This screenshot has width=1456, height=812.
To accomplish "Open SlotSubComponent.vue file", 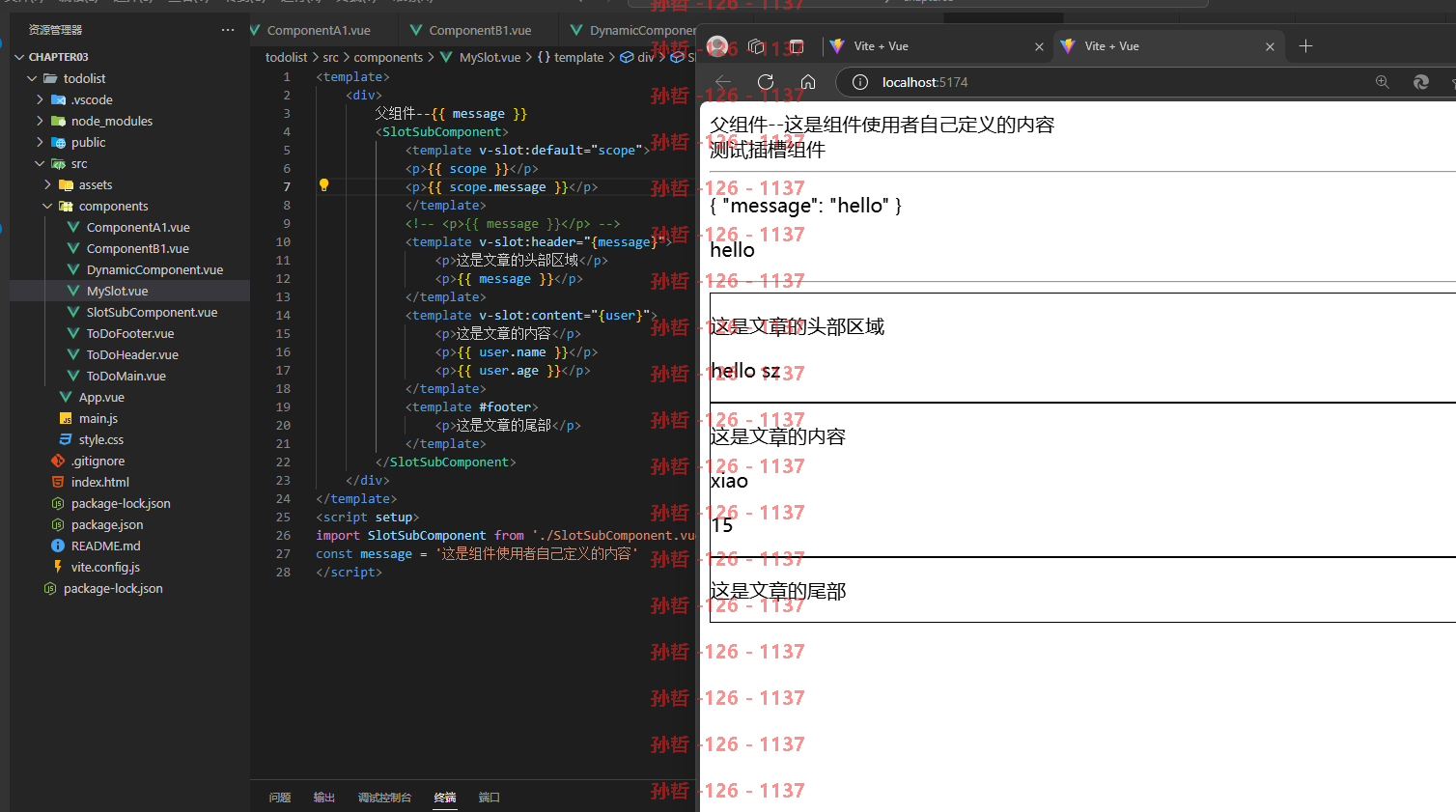I will (152, 312).
